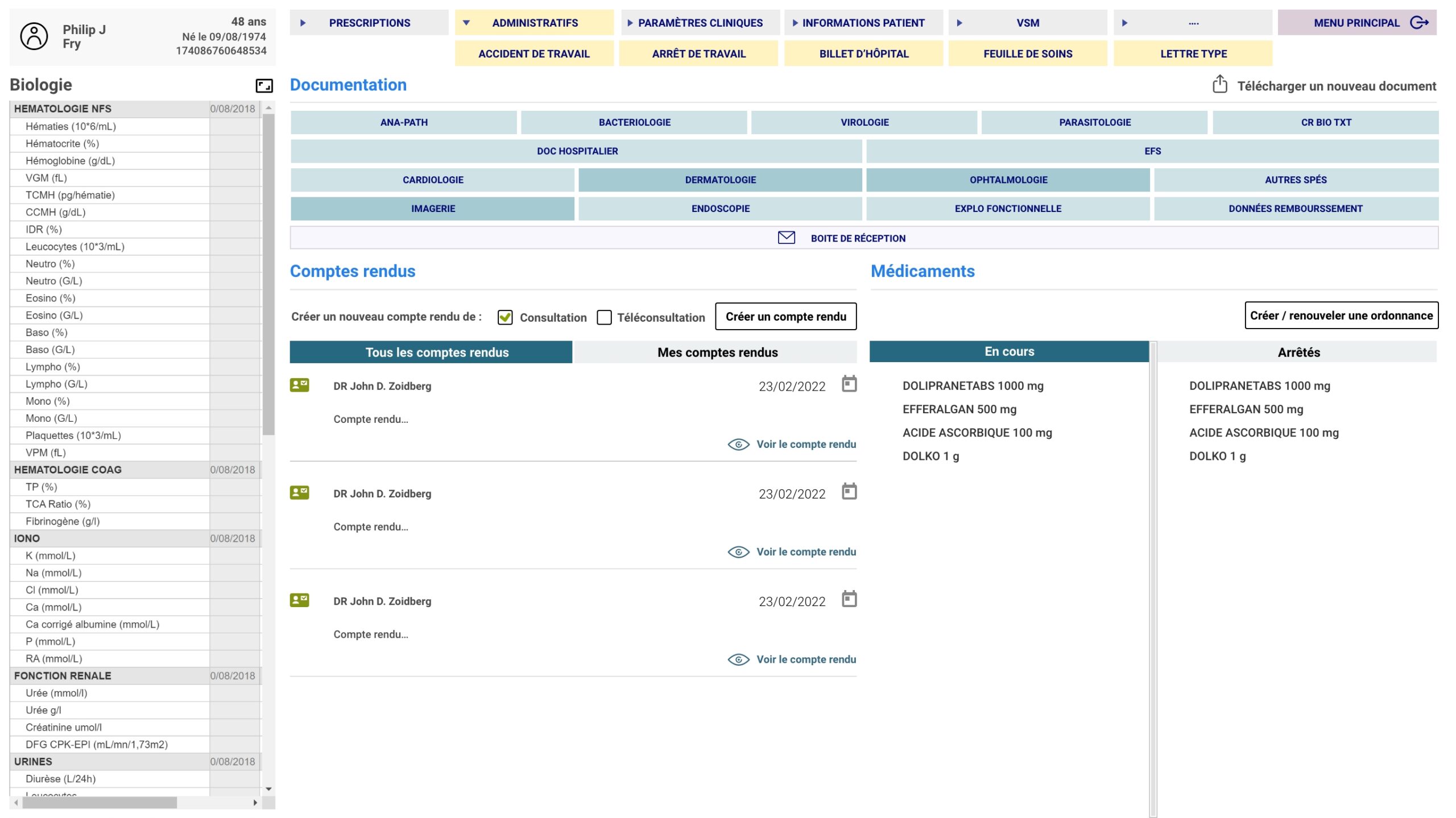Click Créer / renouveler une ordonnance button
Image resolution: width=1456 pixels, height=818 pixels.
coord(1341,315)
